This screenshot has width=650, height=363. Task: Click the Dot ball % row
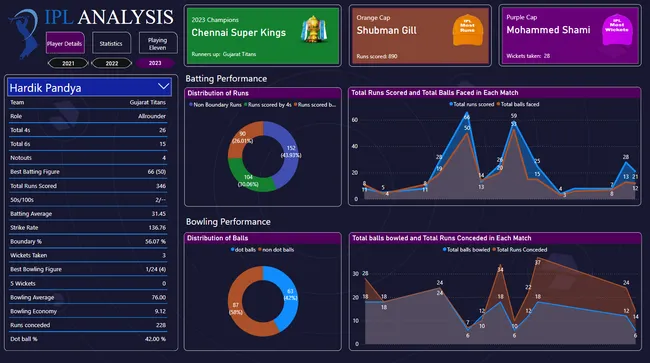coord(88,339)
